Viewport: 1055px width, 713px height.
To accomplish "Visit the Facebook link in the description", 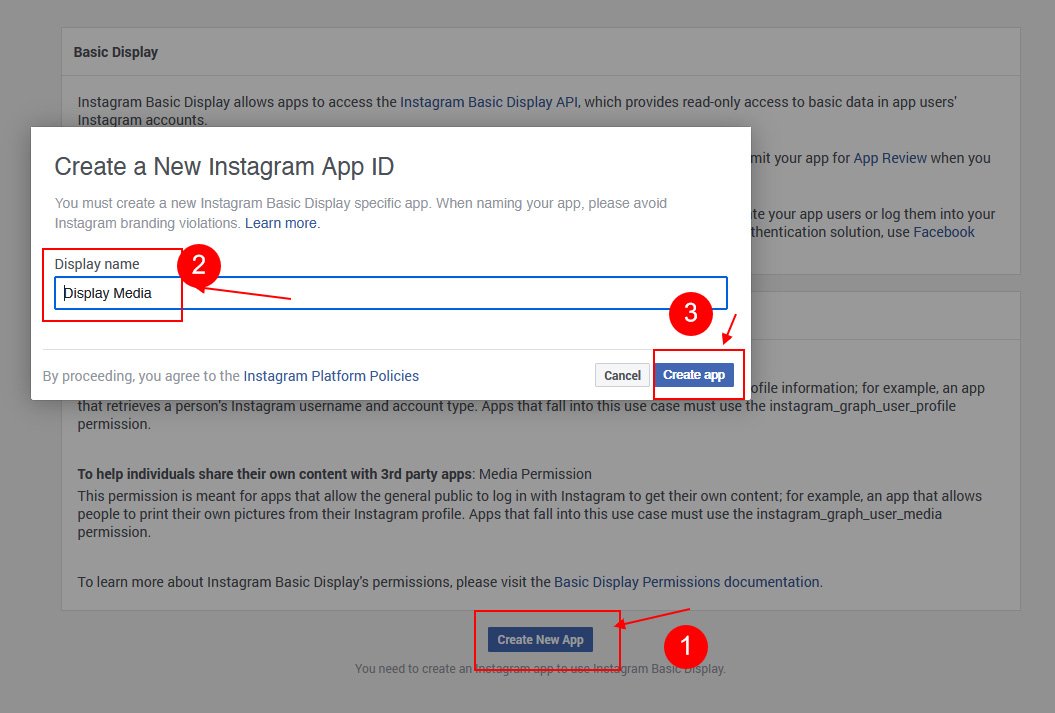I will point(943,232).
